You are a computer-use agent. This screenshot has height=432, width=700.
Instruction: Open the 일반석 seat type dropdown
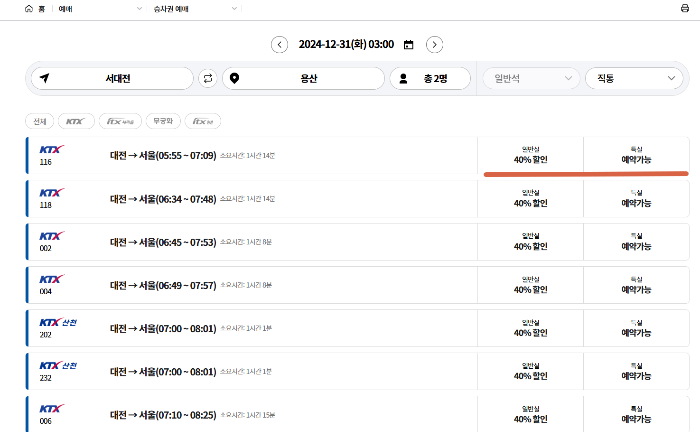tap(531, 79)
